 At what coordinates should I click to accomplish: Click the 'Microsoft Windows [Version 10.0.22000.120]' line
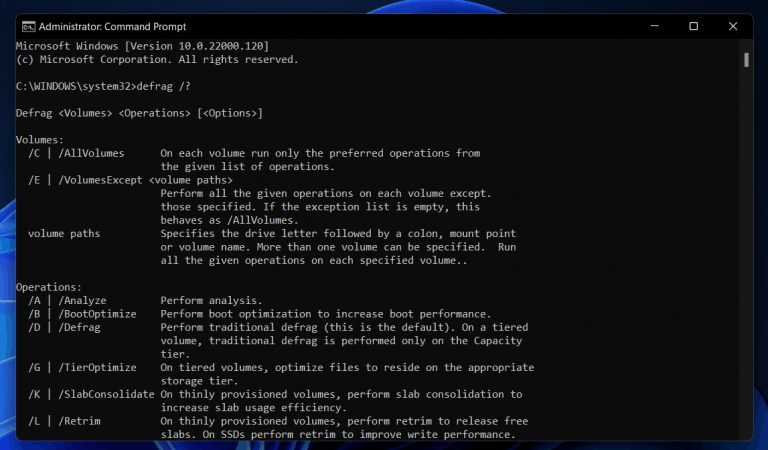(141, 47)
